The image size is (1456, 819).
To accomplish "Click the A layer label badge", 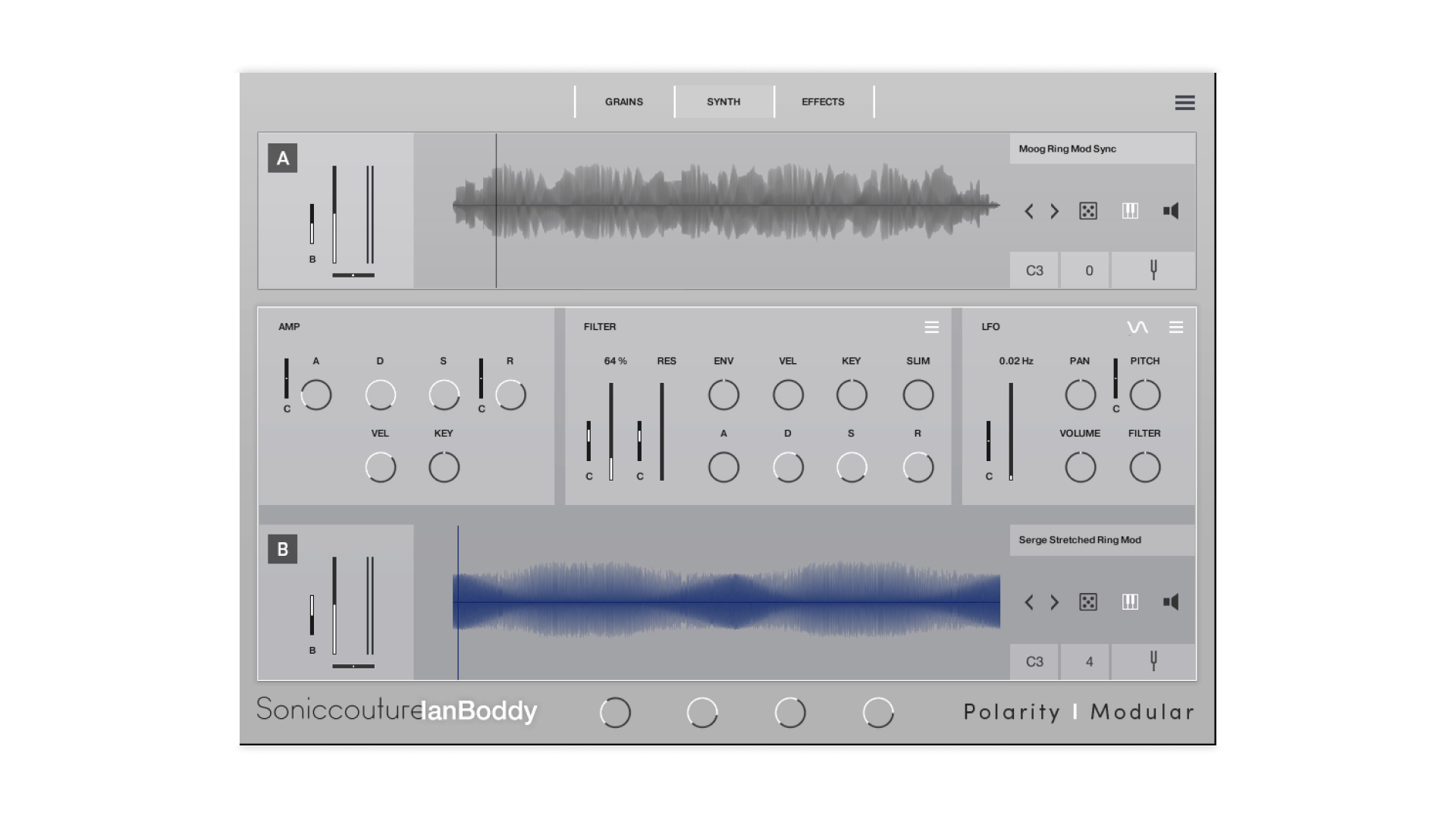I will click(282, 158).
